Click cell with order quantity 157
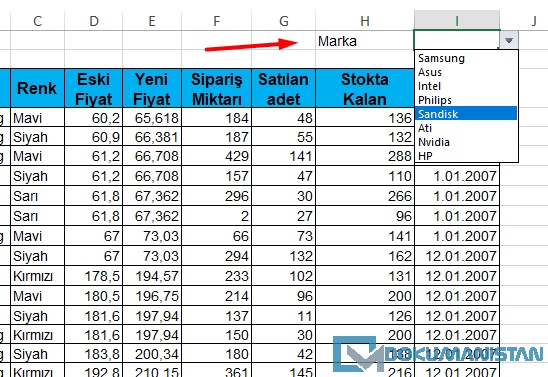The width and height of the screenshot is (548, 377). point(217,176)
